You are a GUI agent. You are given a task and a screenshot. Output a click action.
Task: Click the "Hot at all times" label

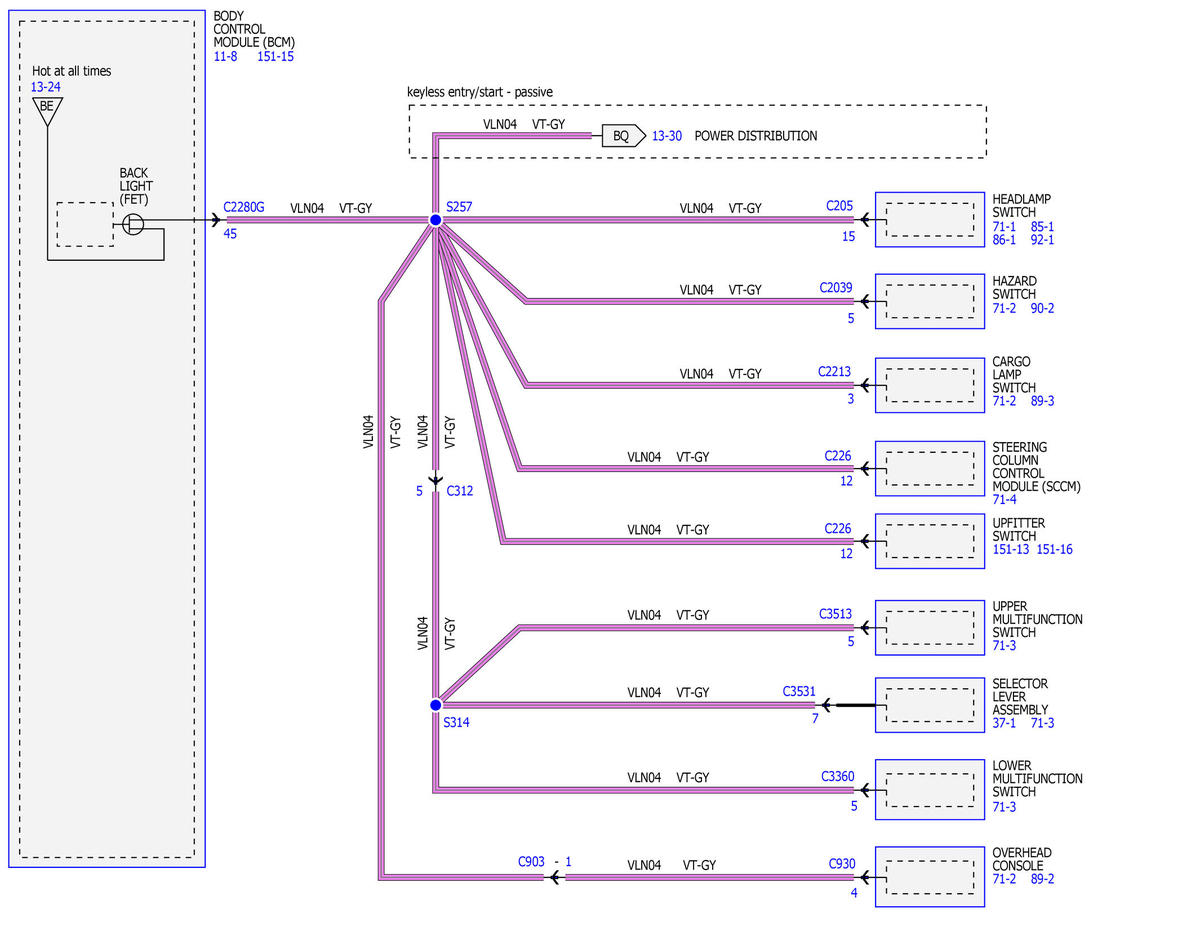click(x=72, y=71)
